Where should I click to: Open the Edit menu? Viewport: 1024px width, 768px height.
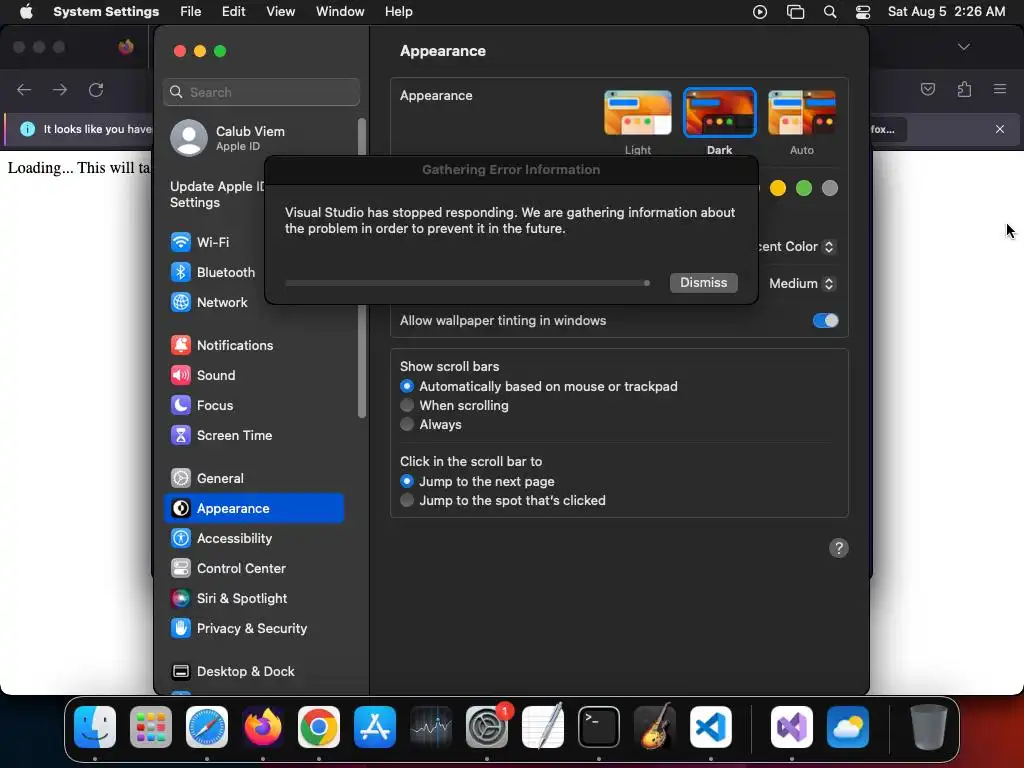233,12
